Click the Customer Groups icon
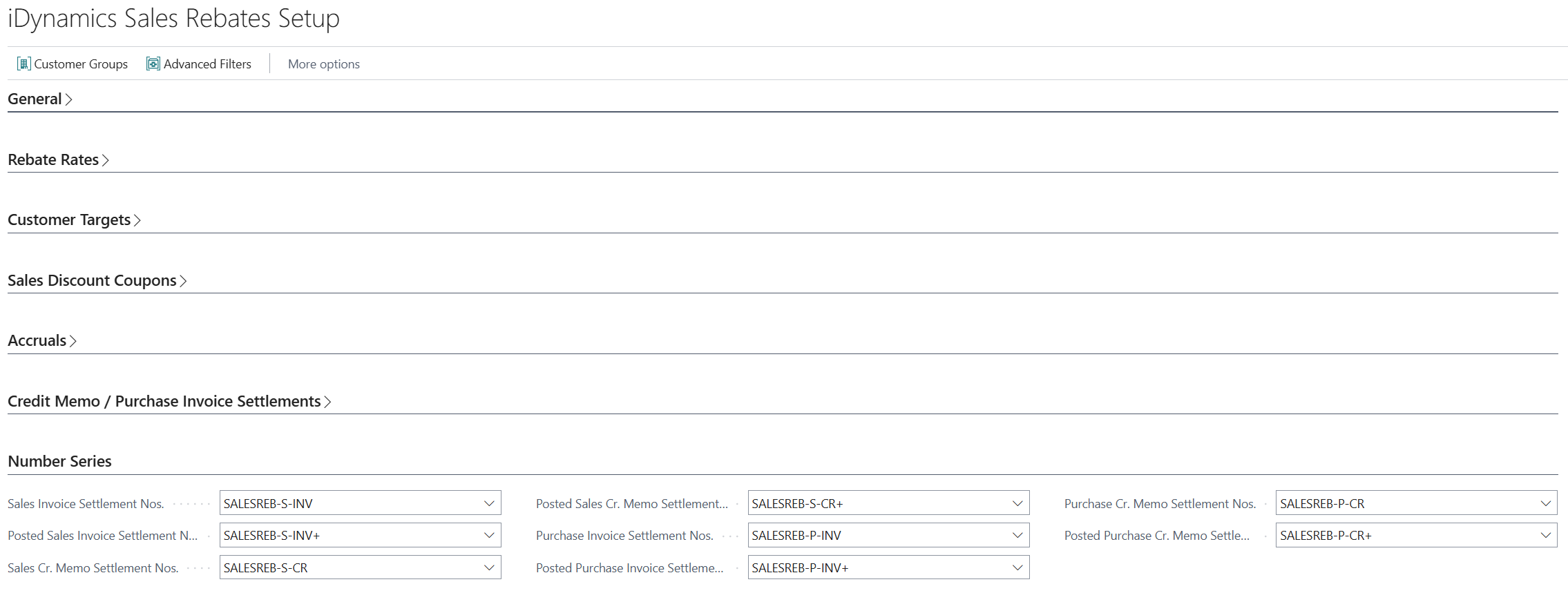The height and width of the screenshot is (593, 1568). click(x=24, y=64)
